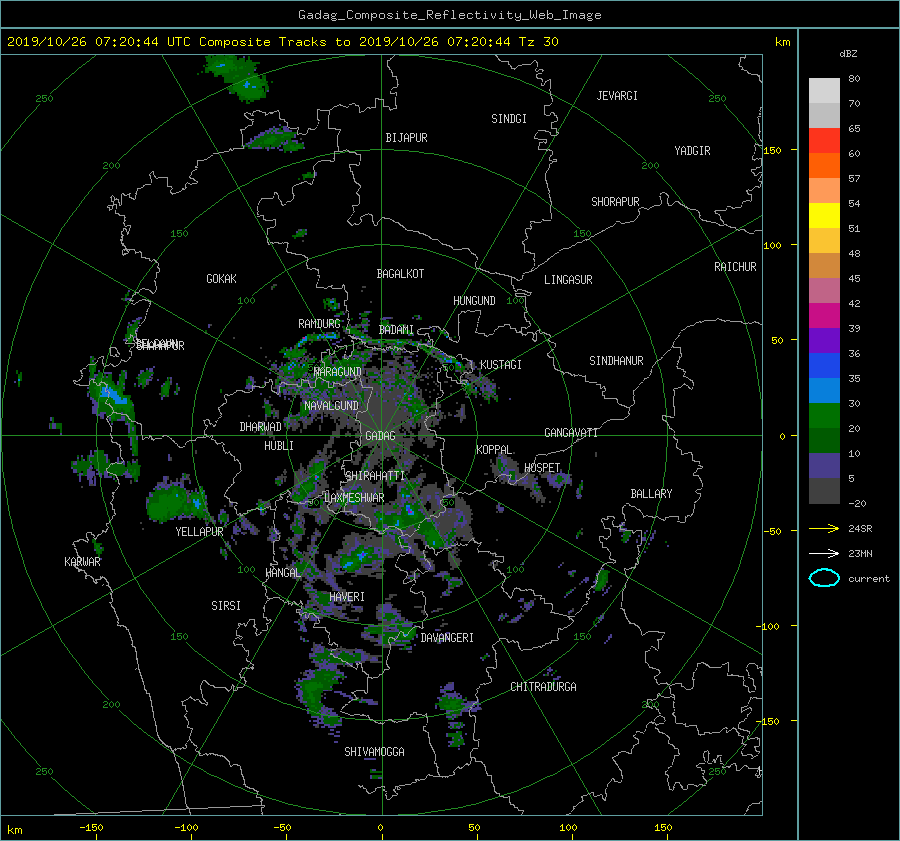Viewport: 900px width, 841px height.
Task: Click the SHIVAMOGGA city label
Action: coord(374,752)
